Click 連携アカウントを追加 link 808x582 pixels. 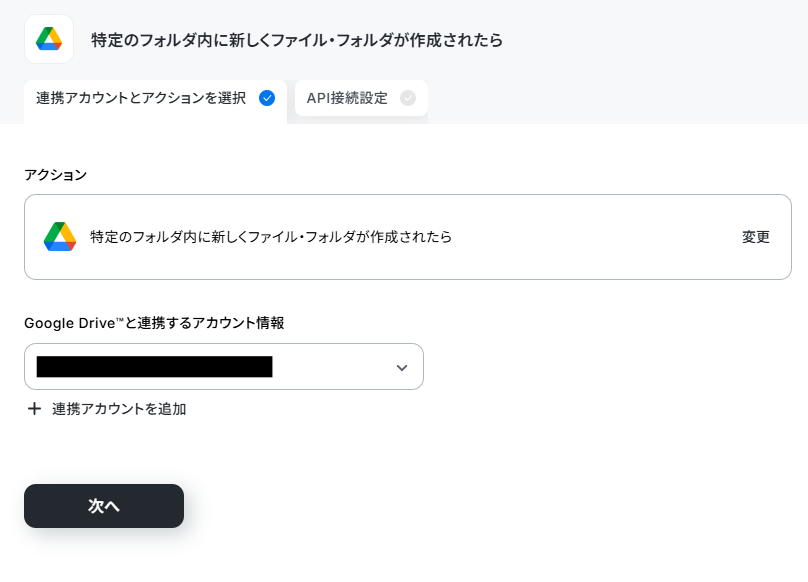click(119, 409)
